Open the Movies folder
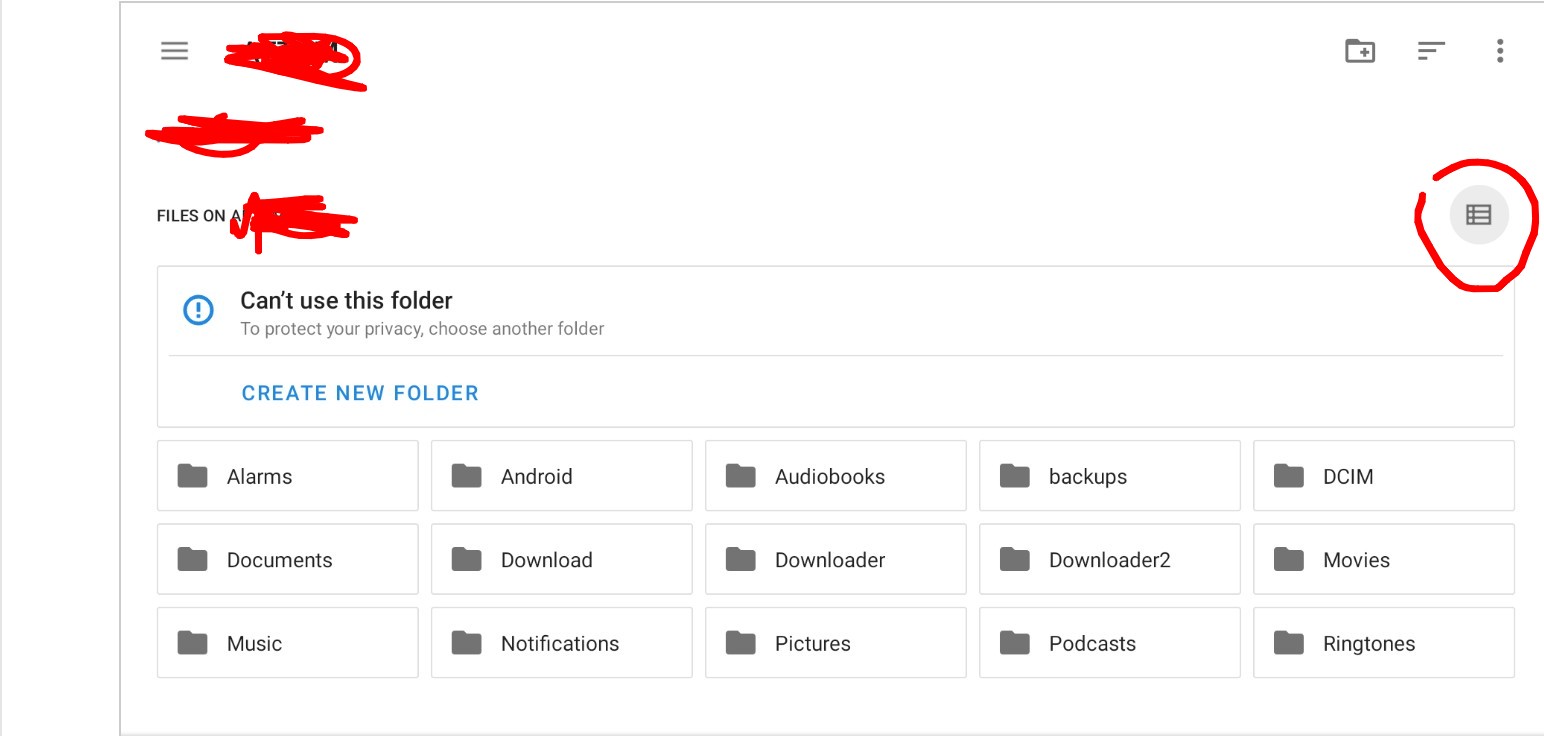This screenshot has height=736, width=1544. click(x=1383, y=560)
